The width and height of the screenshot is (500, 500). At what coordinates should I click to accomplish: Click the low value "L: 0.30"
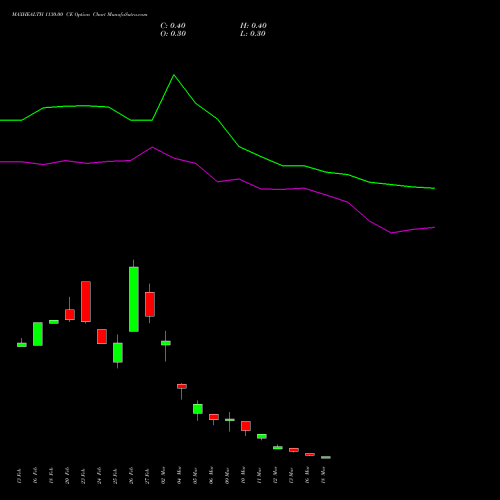253,34
